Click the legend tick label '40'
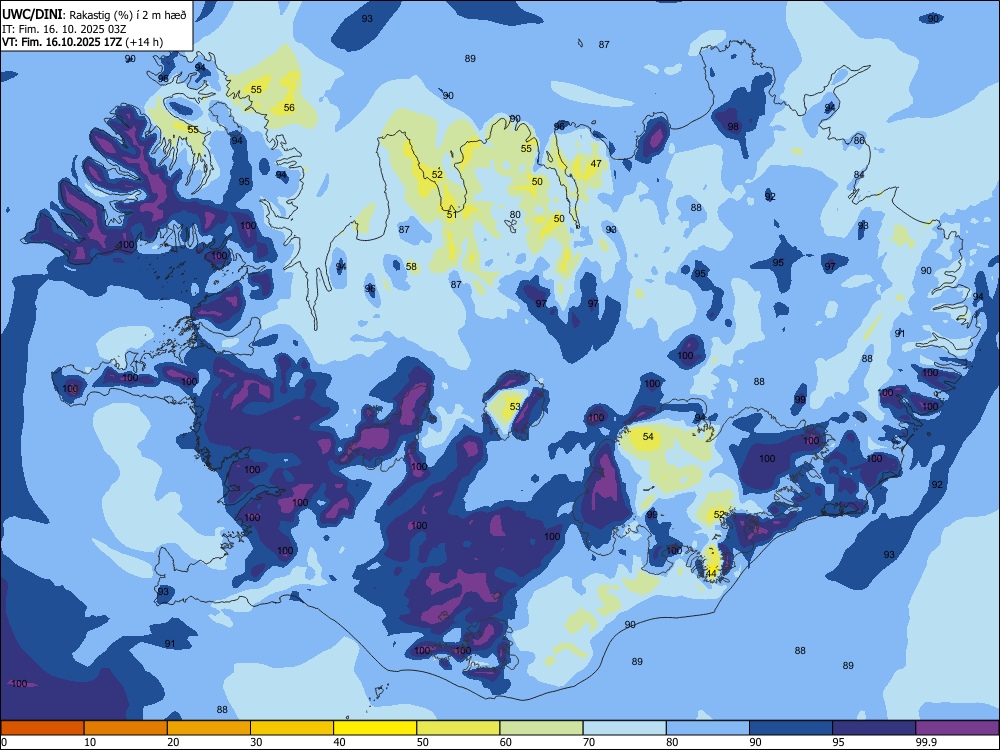The width and height of the screenshot is (1000, 750). 340,742
